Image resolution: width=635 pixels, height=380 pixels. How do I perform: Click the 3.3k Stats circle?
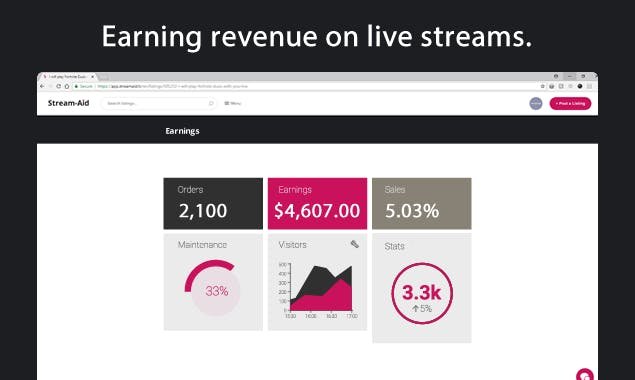point(422,293)
